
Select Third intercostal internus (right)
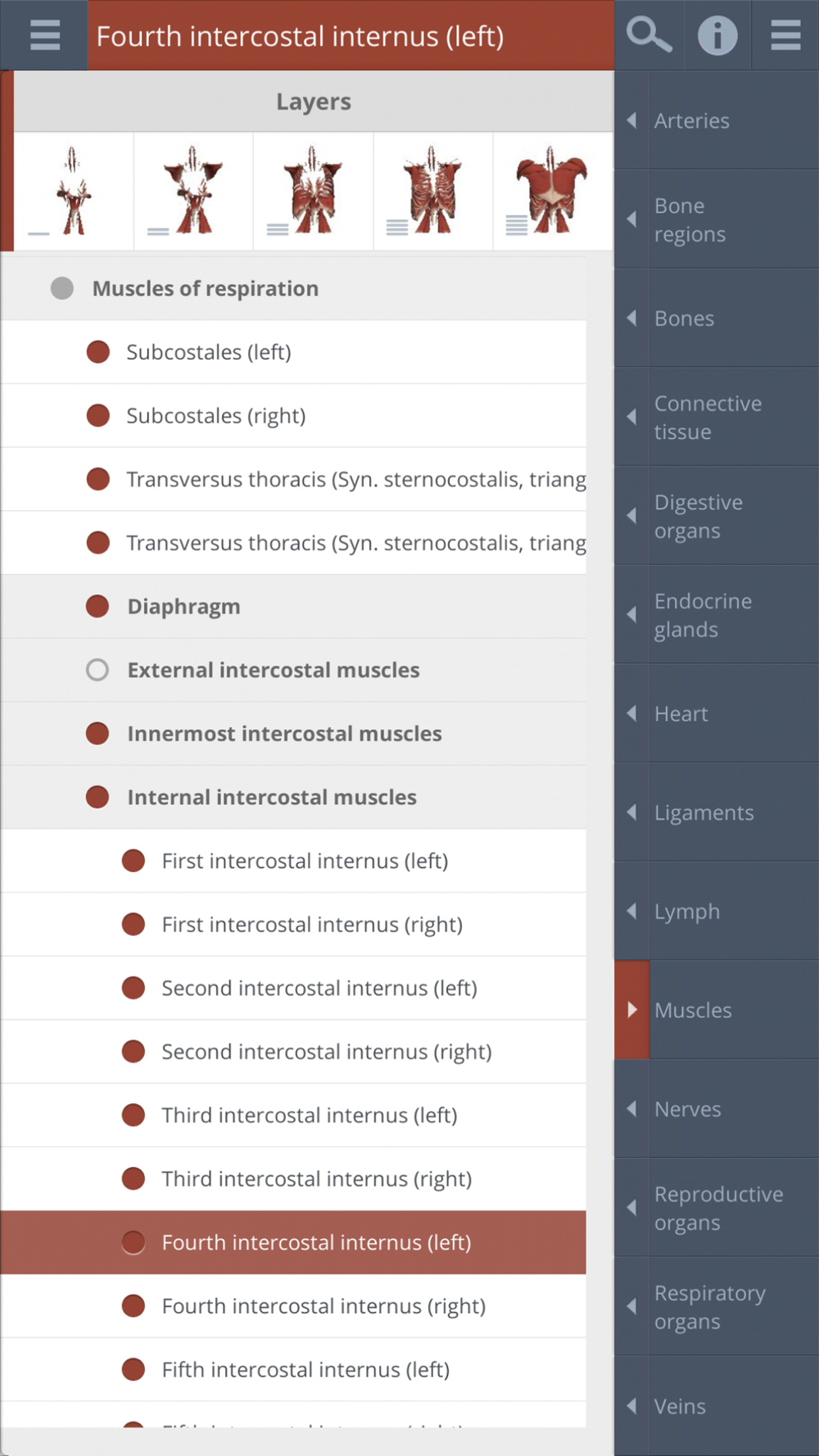coord(316,1178)
